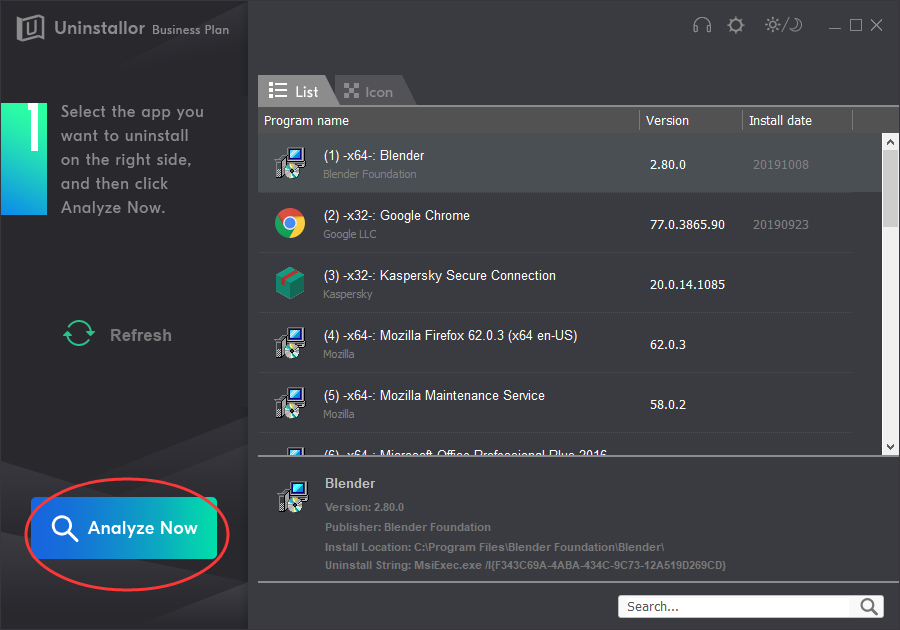
Task: Focus the Search input field
Action: 736,606
